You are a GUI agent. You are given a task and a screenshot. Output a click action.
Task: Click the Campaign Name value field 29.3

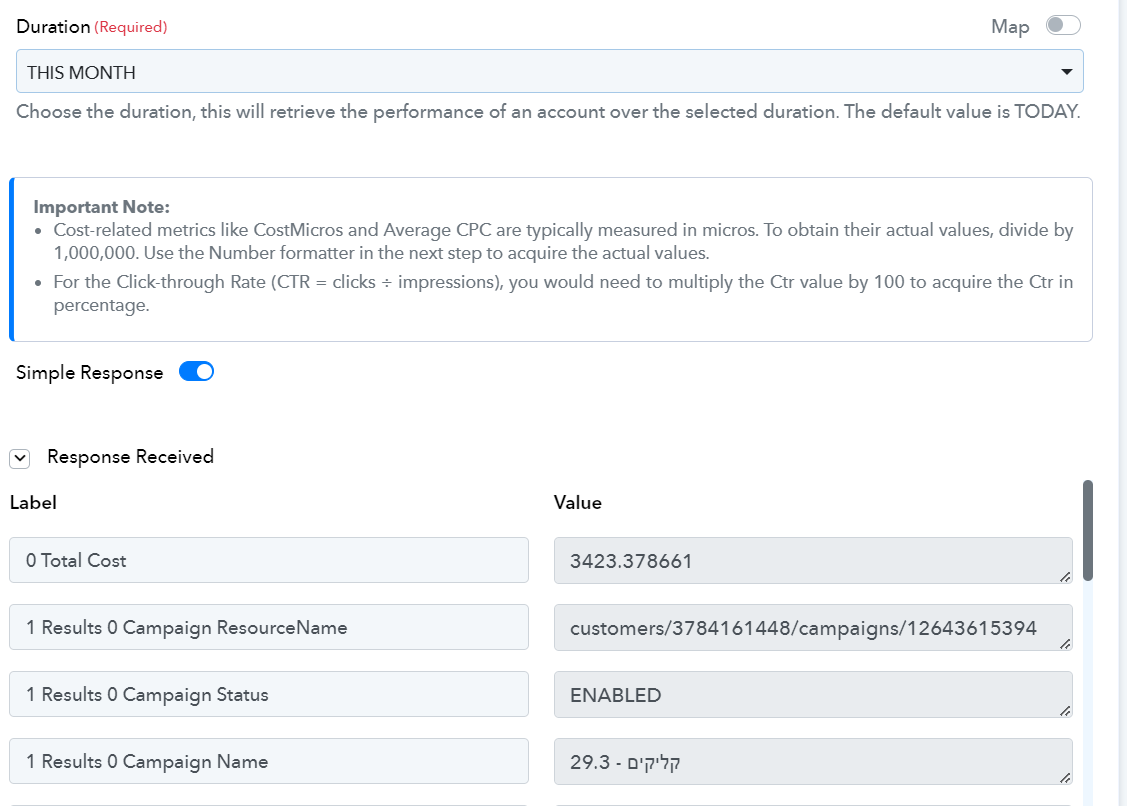click(813, 761)
